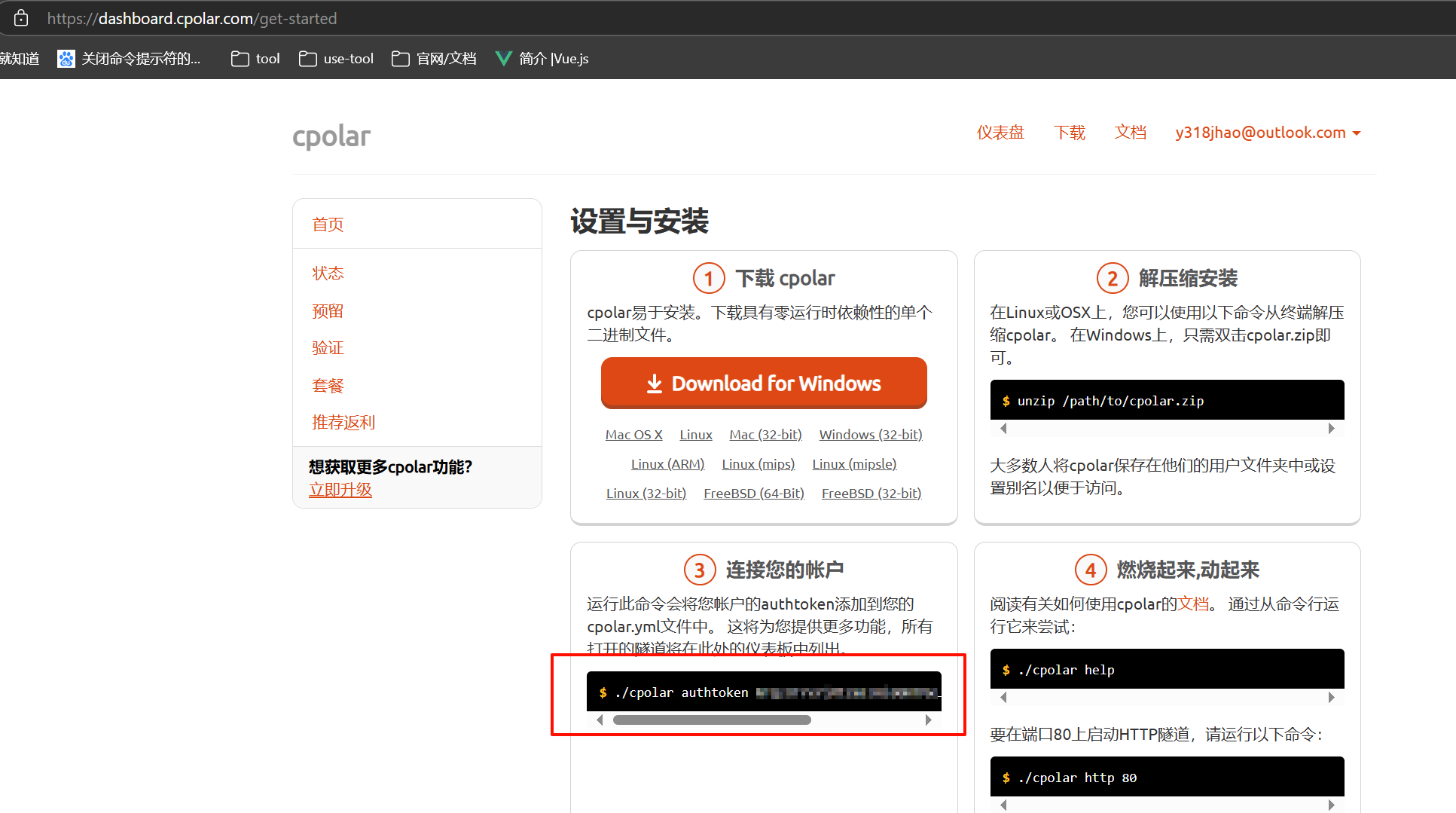Open the 文档 link in step 4
1456x813 pixels.
[1193, 604]
